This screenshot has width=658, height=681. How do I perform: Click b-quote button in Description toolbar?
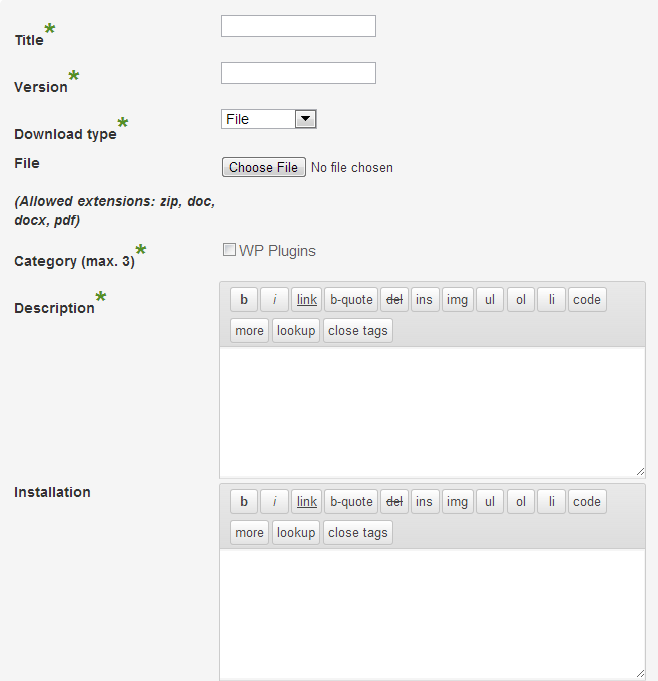(x=351, y=299)
